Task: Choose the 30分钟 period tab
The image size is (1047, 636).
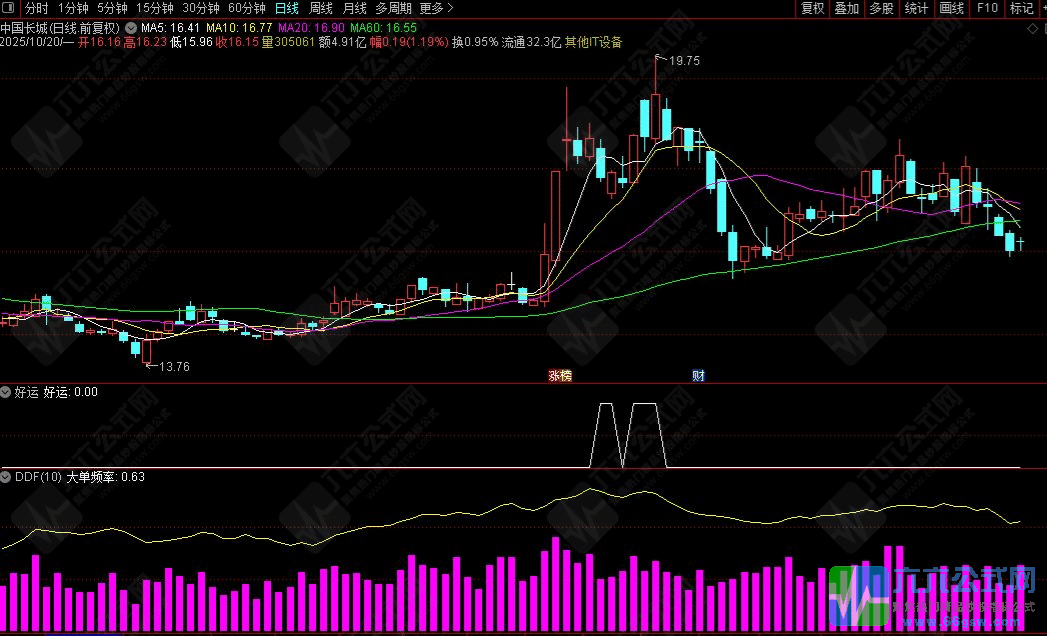Action: click(200, 8)
